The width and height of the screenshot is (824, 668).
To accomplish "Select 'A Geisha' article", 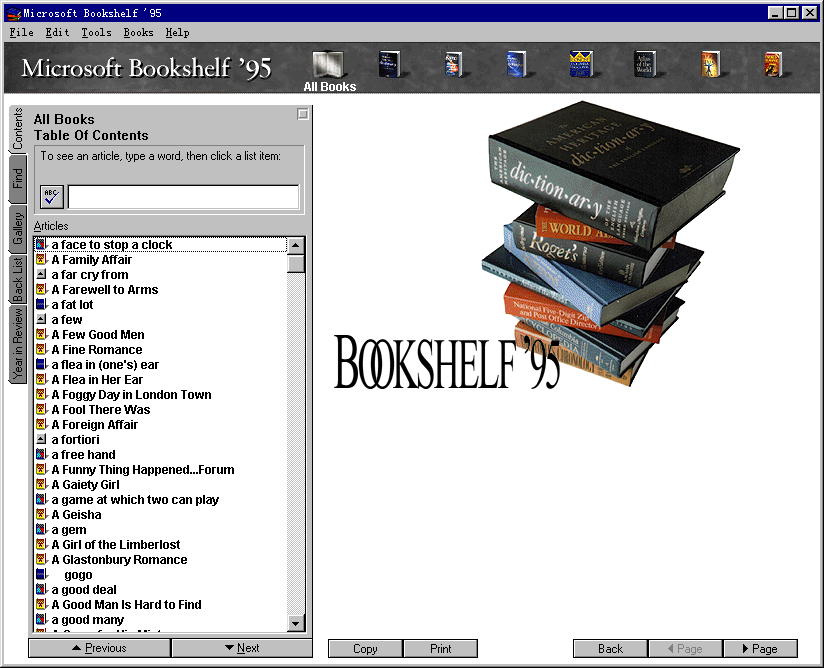I will (x=77, y=515).
